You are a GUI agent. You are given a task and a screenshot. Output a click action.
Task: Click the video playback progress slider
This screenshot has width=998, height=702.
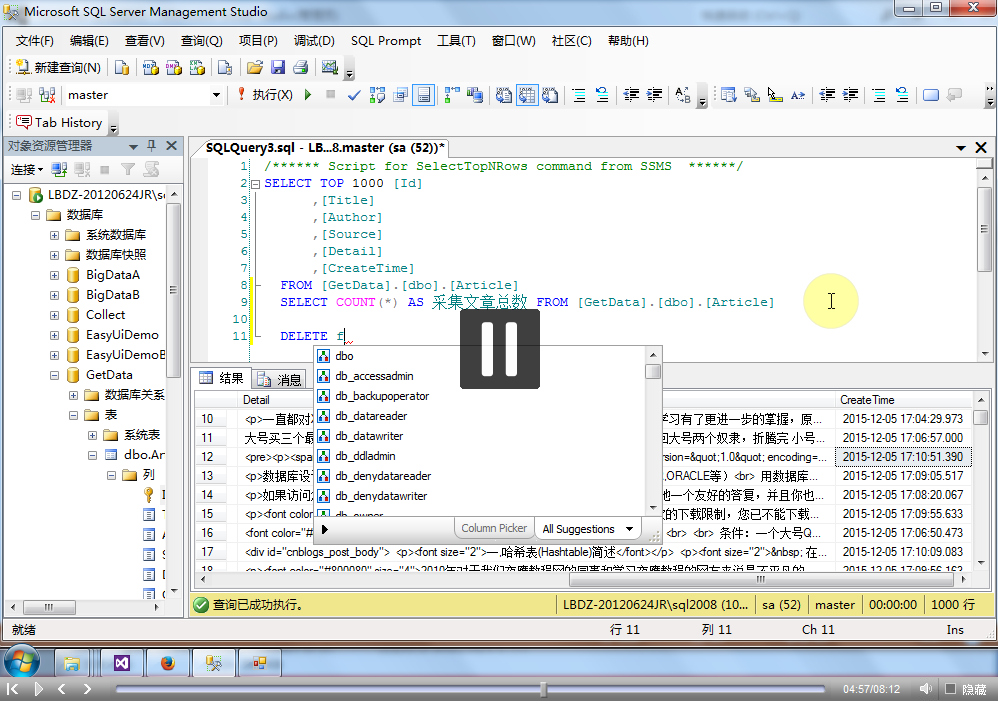[x=543, y=689]
